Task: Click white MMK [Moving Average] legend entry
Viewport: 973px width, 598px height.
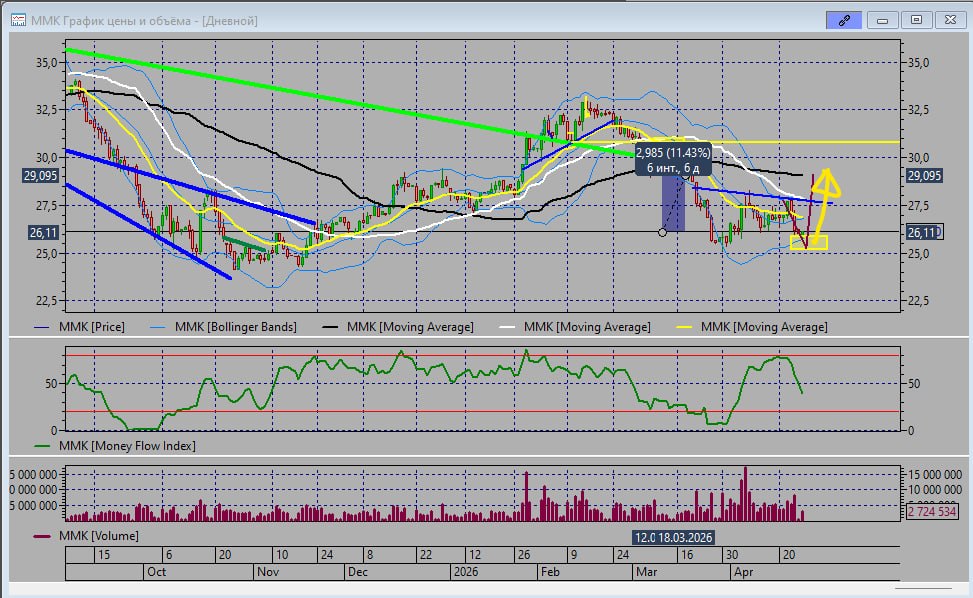Action: coord(575,327)
